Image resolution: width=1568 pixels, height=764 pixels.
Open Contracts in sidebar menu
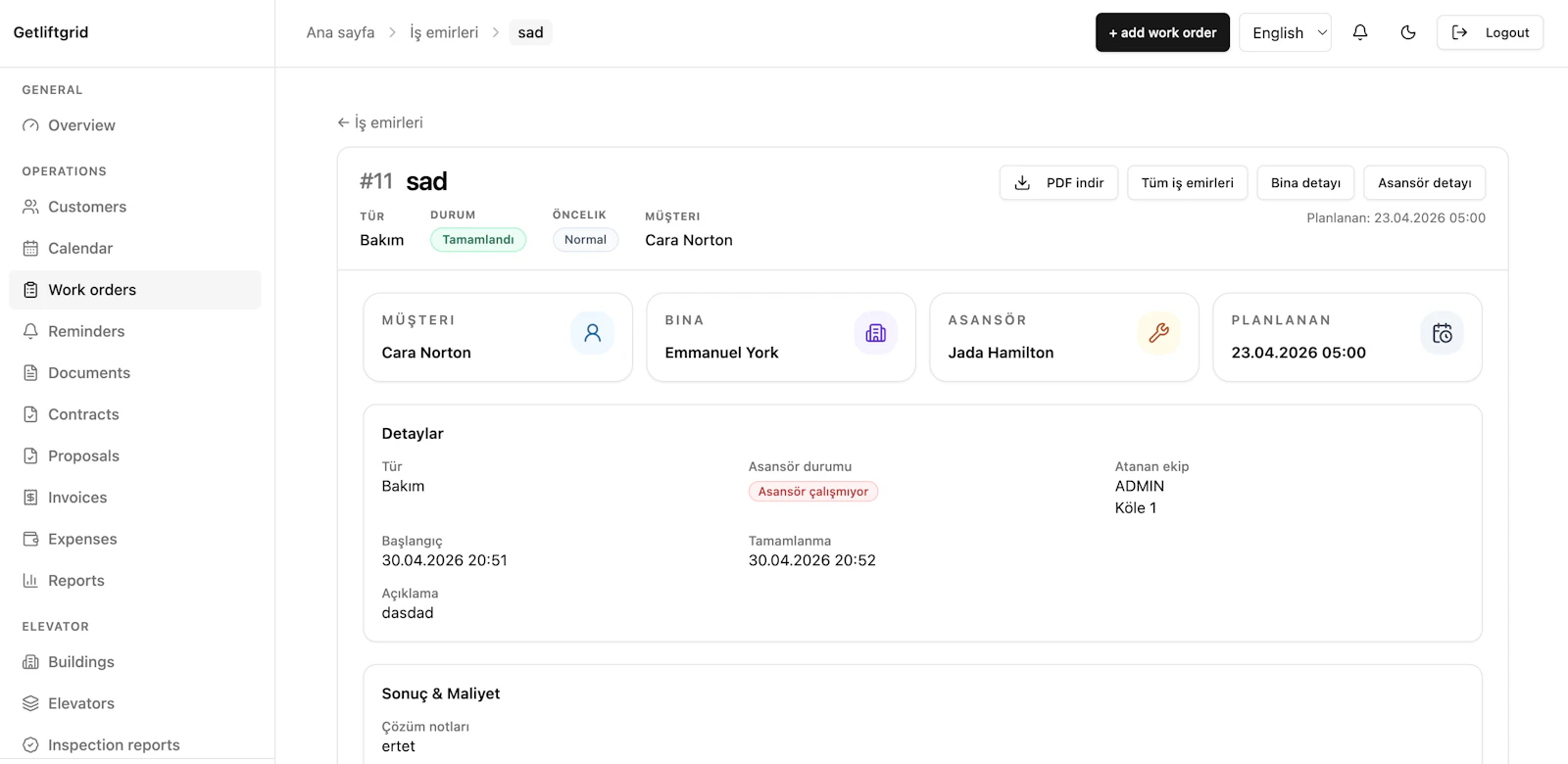pyautogui.click(x=135, y=414)
